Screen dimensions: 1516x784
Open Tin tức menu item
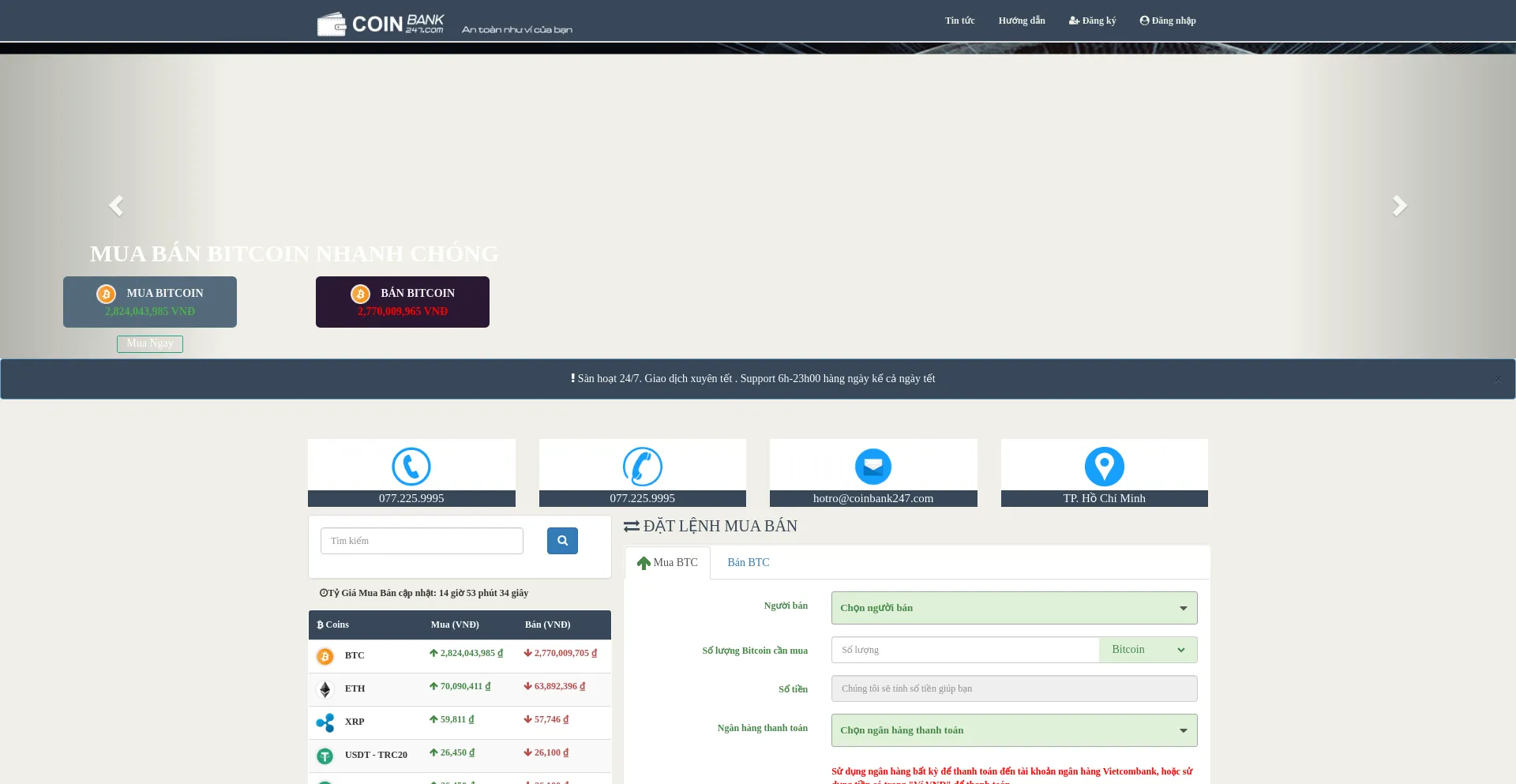coord(959,21)
